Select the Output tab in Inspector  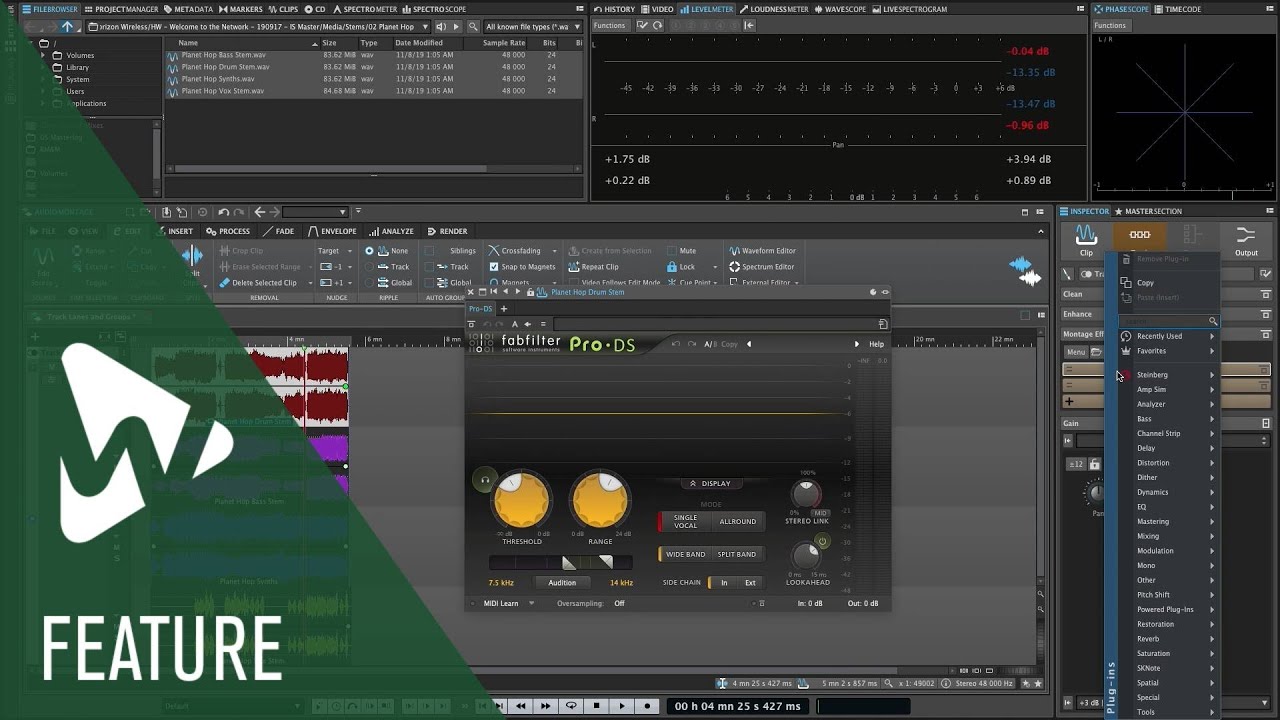click(1246, 240)
